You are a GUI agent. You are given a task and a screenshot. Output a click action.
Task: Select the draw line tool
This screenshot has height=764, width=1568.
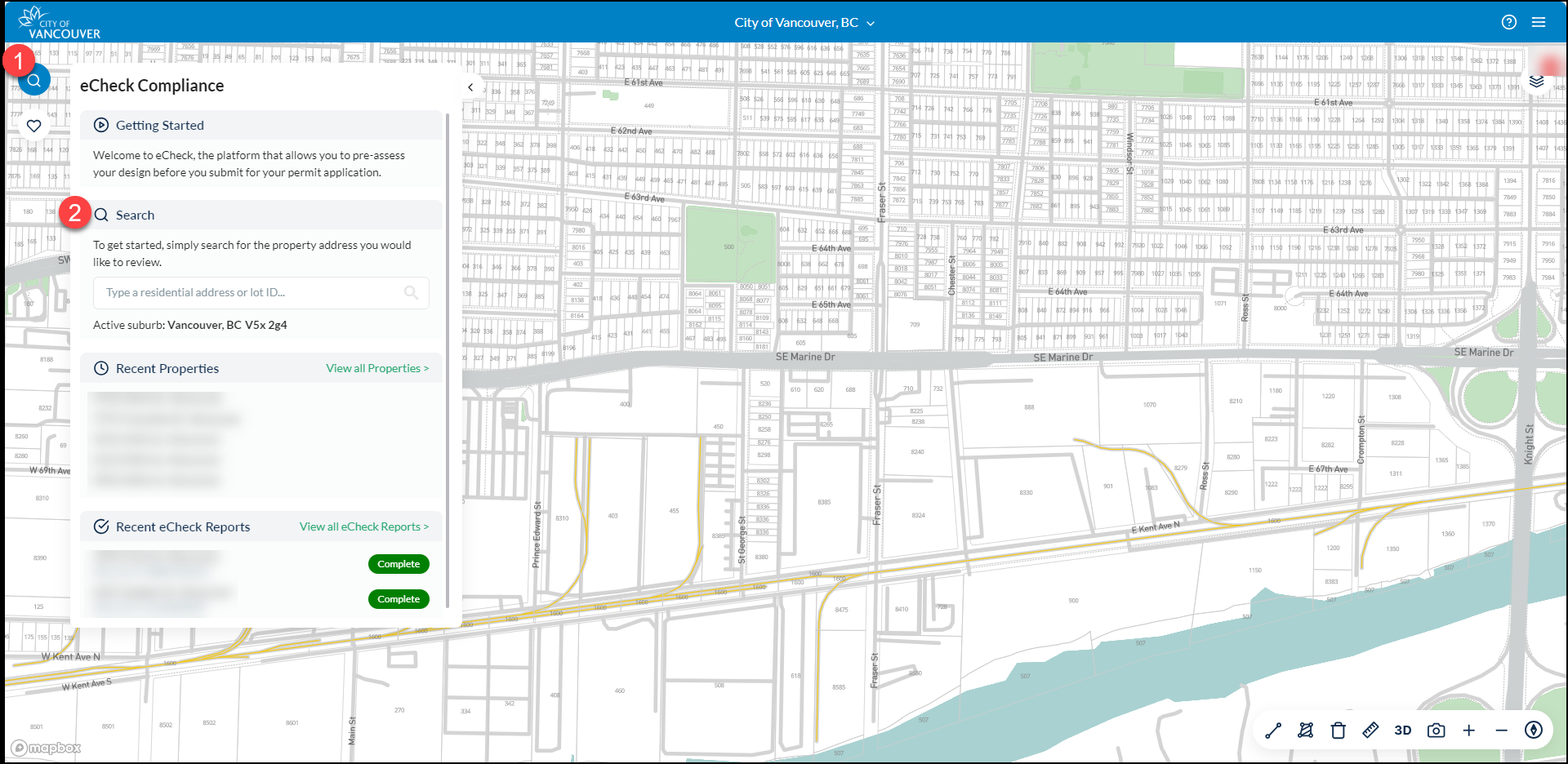pos(1273,731)
